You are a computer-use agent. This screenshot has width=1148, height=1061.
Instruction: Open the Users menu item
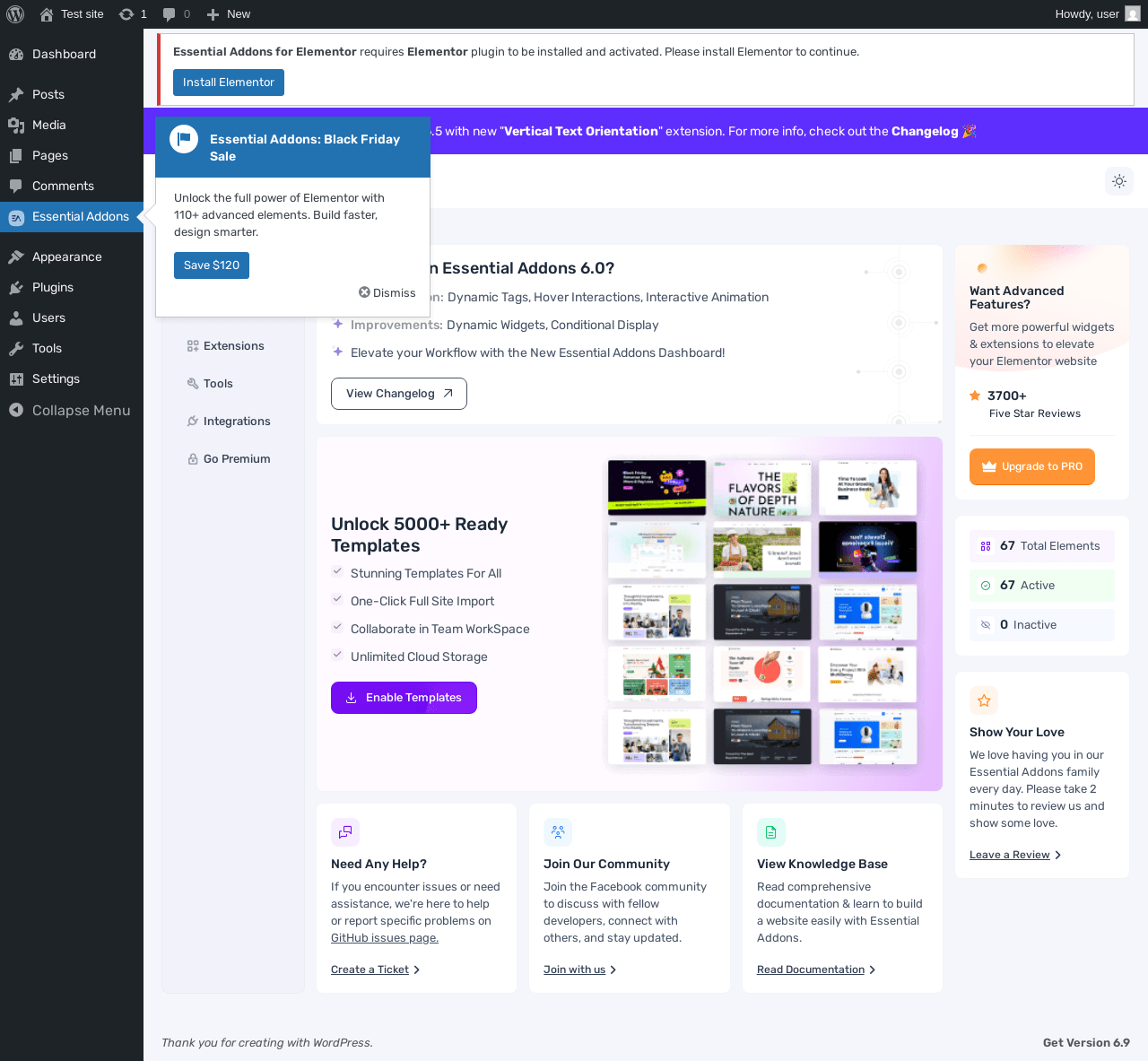point(72,317)
